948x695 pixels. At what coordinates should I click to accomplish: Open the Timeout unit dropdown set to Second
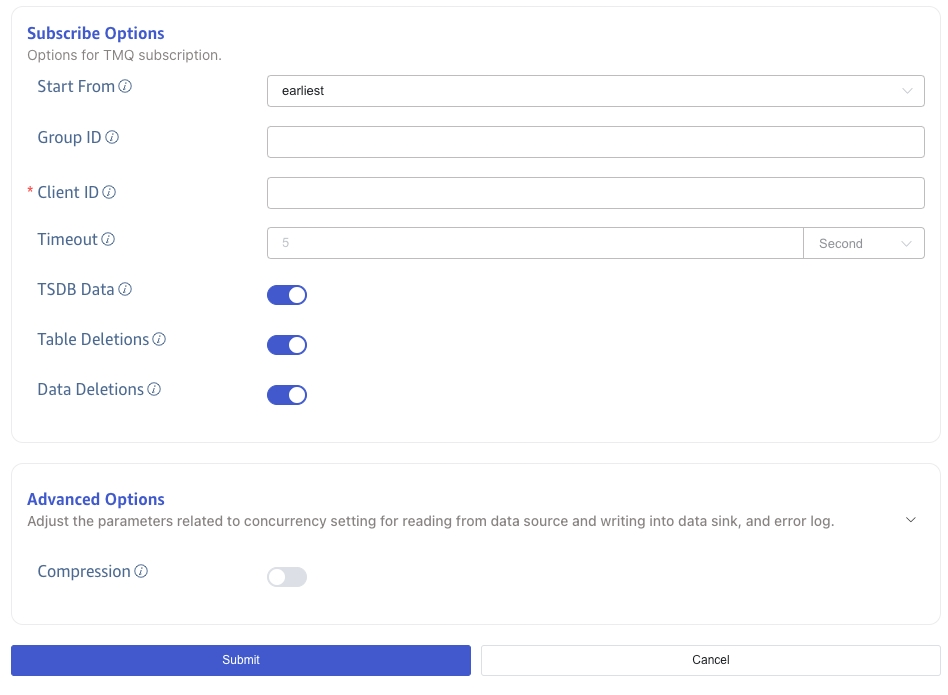click(863, 244)
